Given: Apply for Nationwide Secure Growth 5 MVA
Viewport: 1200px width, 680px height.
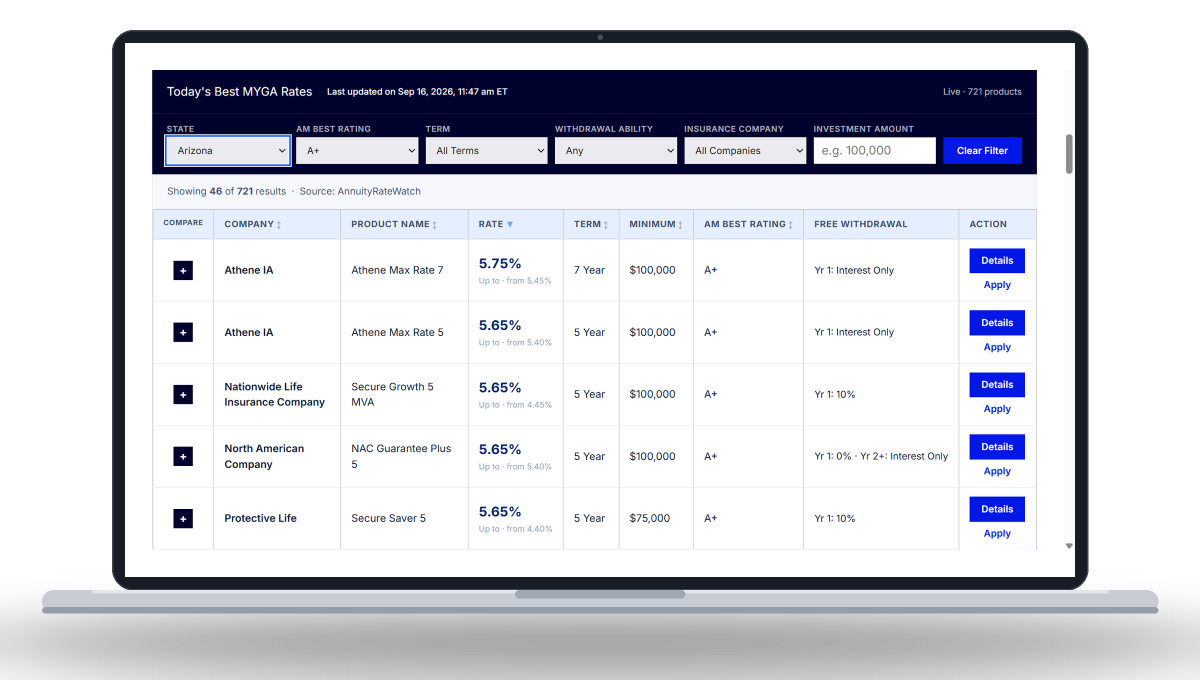Looking at the screenshot, I should (x=997, y=409).
